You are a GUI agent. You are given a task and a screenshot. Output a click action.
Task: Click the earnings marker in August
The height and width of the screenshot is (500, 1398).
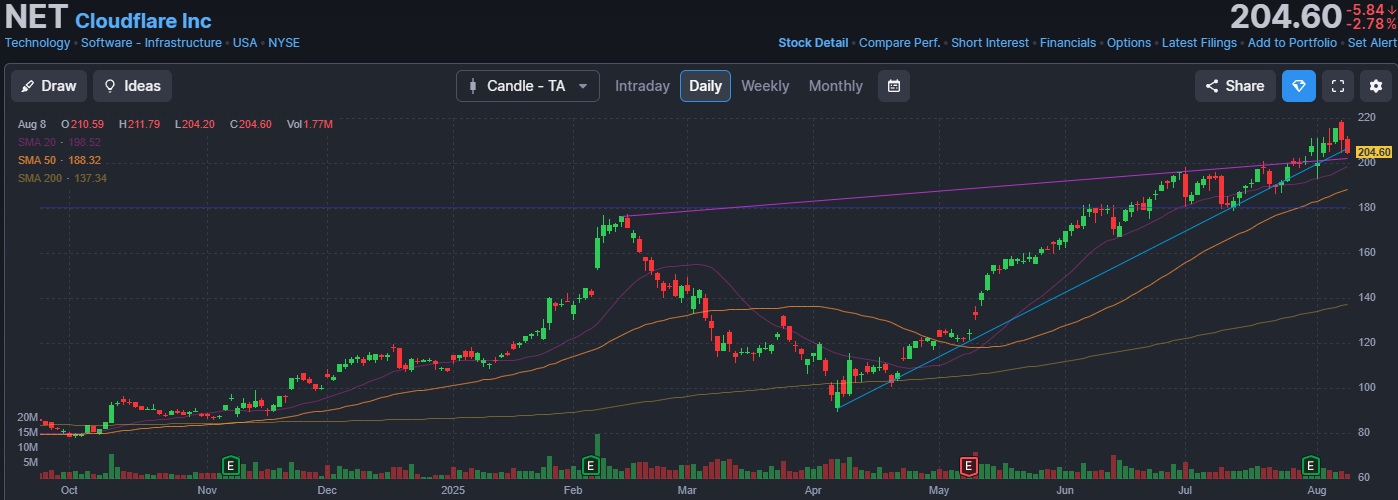tap(1311, 465)
